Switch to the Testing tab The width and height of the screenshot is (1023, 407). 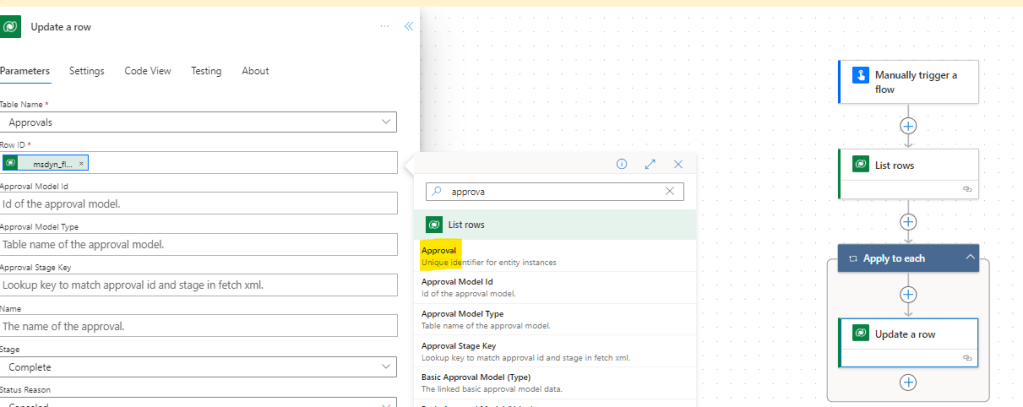pyautogui.click(x=206, y=70)
